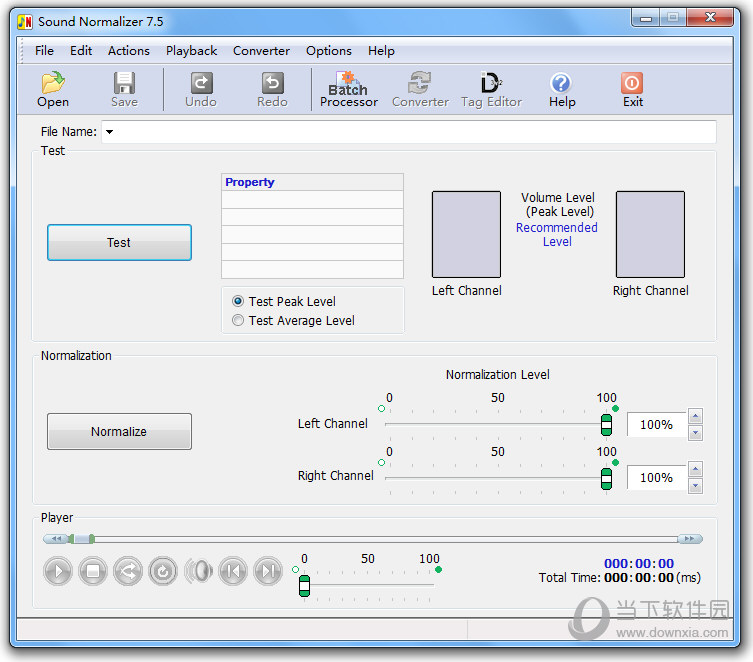Open the Edit menu
The width and height of the screenshot is (753, 662).
tap(81, 50)
